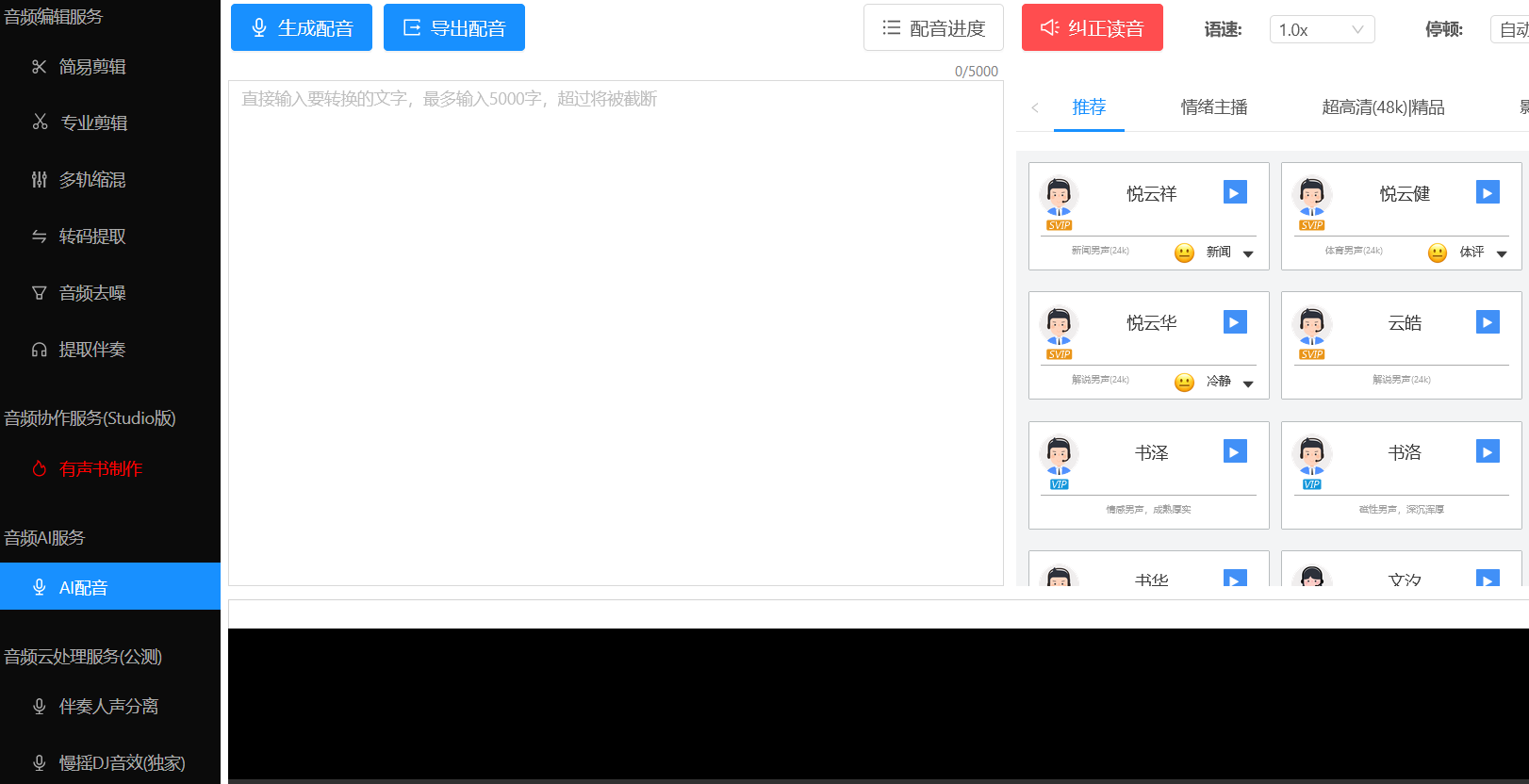This screenshot has height=784, width=1529.
Task: Select the 书洛 avatar
Action: pyautogui.click(x=1312, y=456)
